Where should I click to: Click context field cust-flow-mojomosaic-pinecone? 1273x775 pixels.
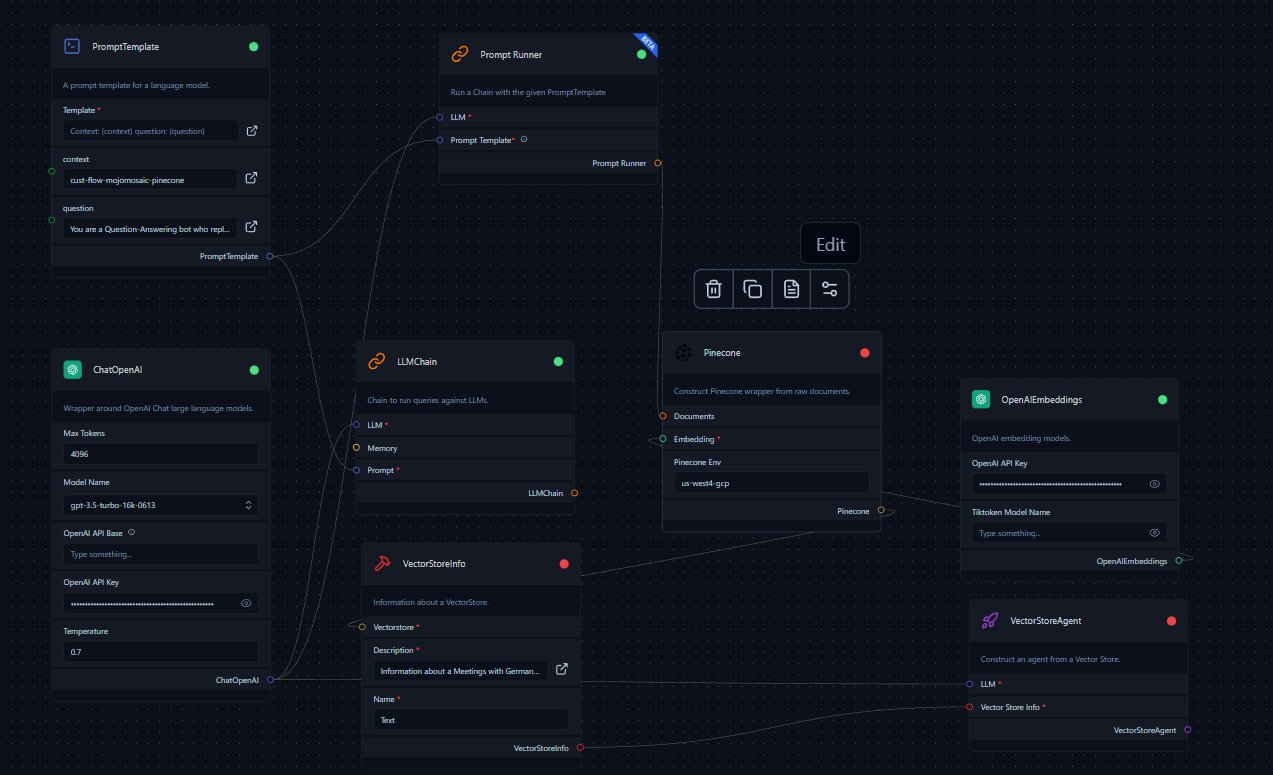pos(150,179)
